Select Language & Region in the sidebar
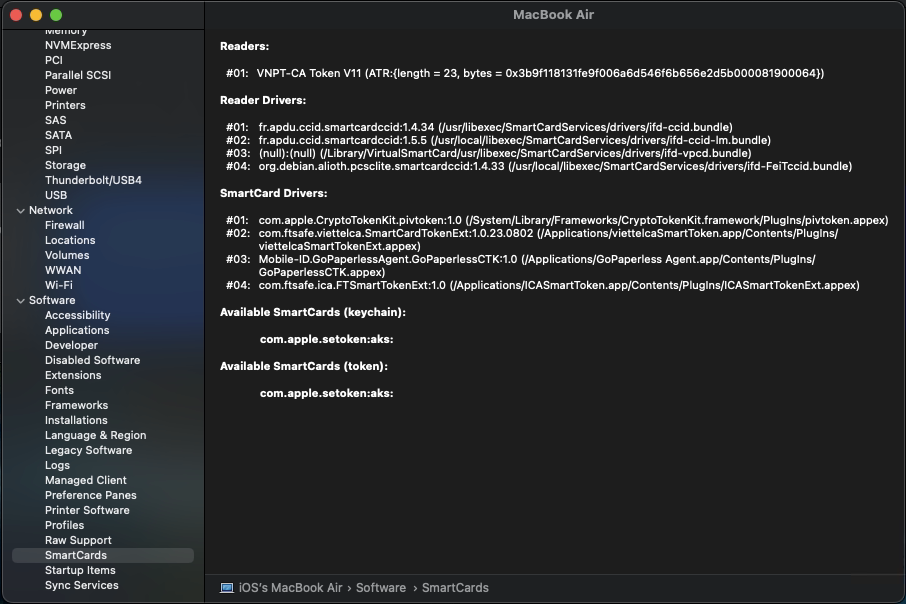The height and width of the screenshot is (604, 906). click(x=95, y=436)
